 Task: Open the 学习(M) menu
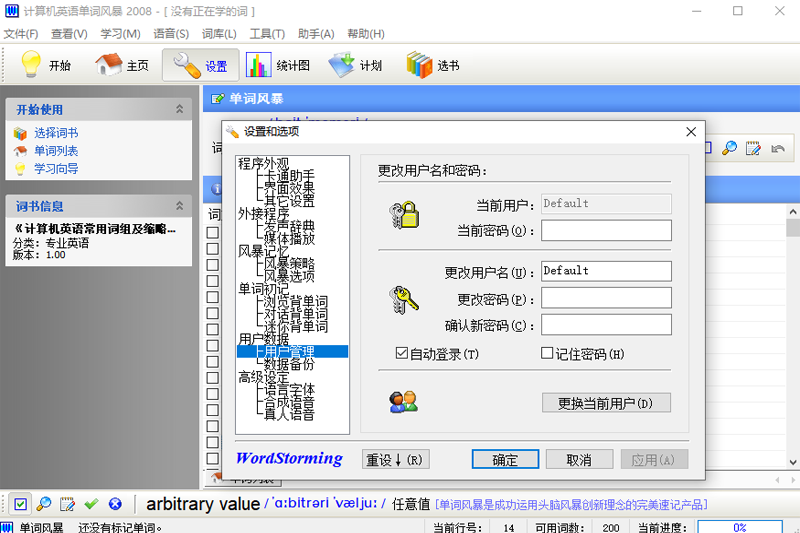pyautogui.click(x=120, y=34)
